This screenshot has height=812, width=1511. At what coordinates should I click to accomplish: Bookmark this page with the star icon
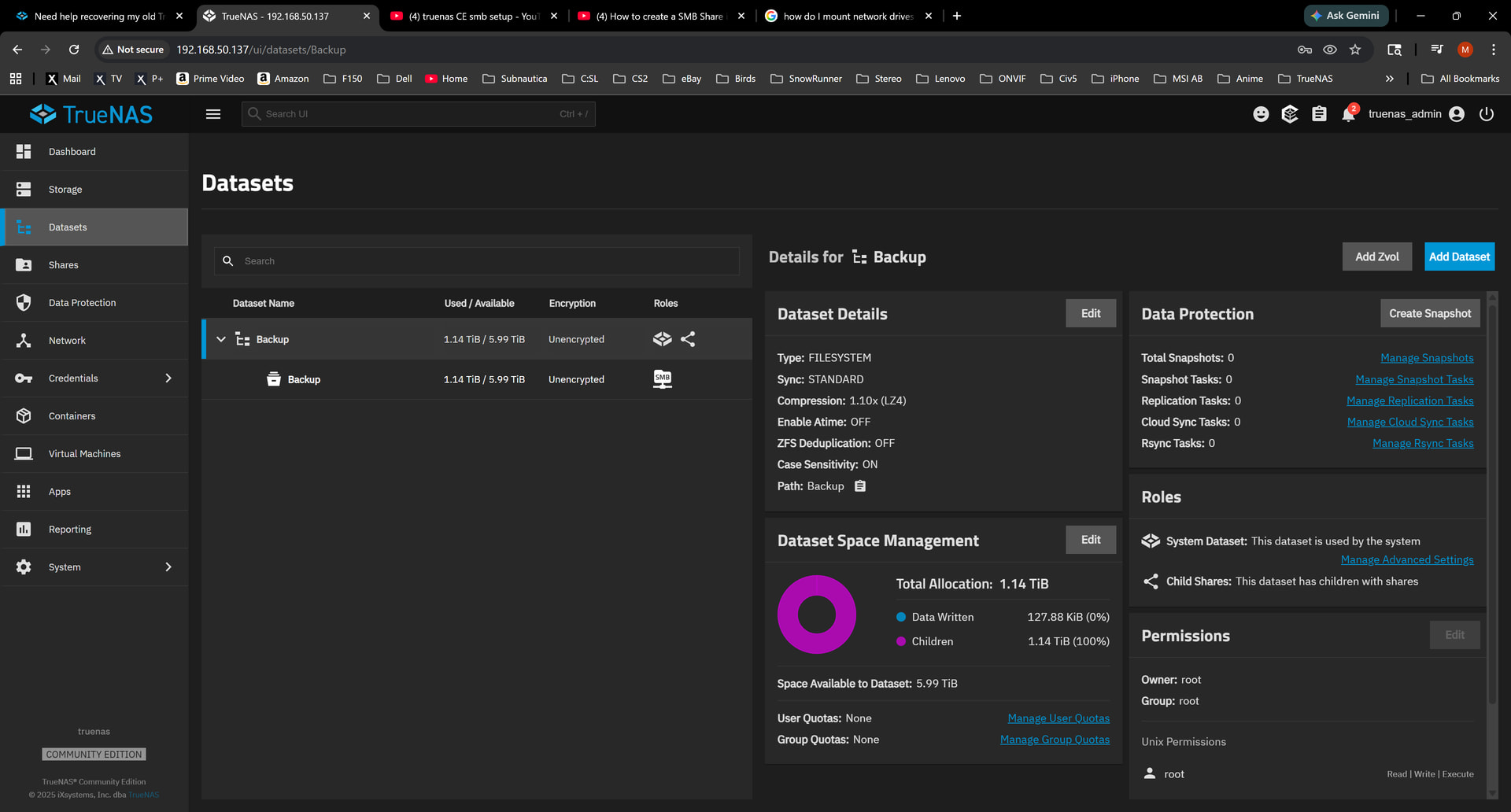tap(1355, 50)
